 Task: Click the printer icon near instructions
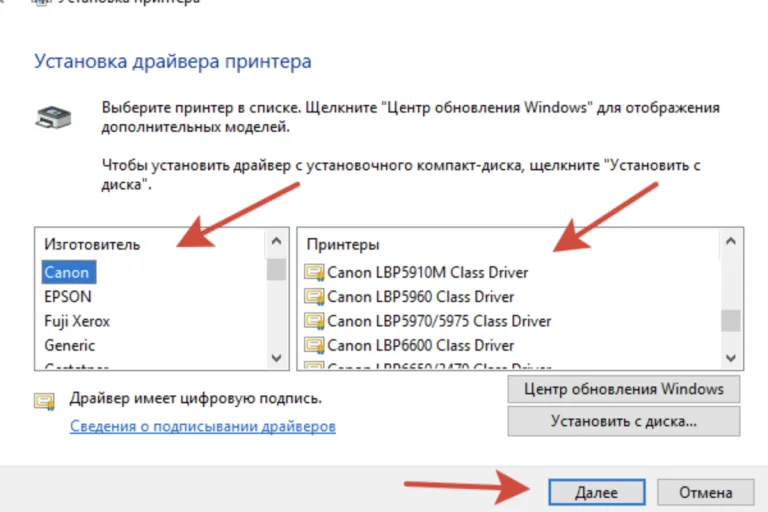point(53,118)
